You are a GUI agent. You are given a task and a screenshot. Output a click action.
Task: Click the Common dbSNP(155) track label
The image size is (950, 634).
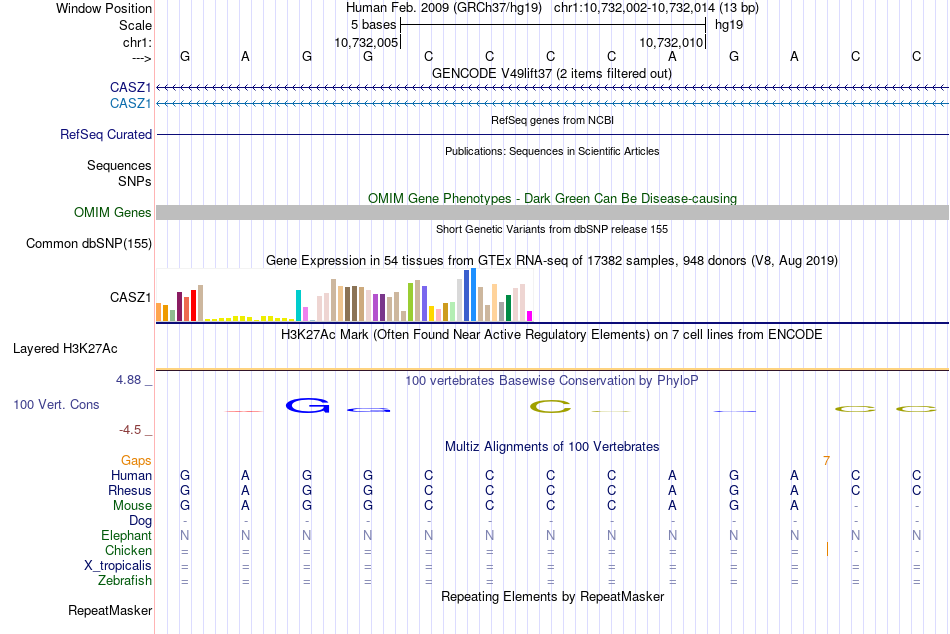point(89,244)
